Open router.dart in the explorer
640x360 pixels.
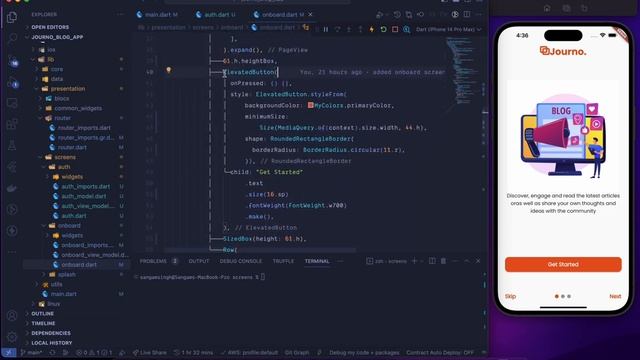click(72, 147)
